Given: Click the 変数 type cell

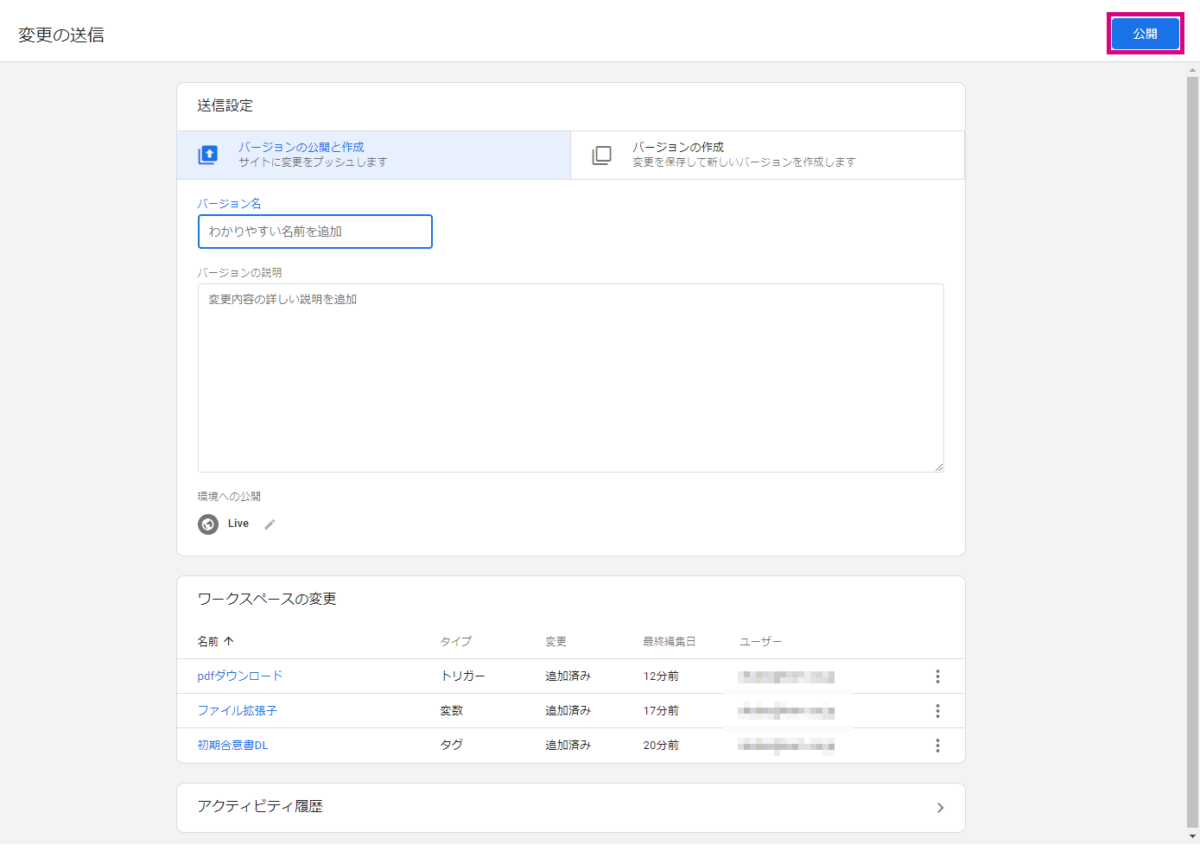Looking at the screenshot, I should click(452, 711).
